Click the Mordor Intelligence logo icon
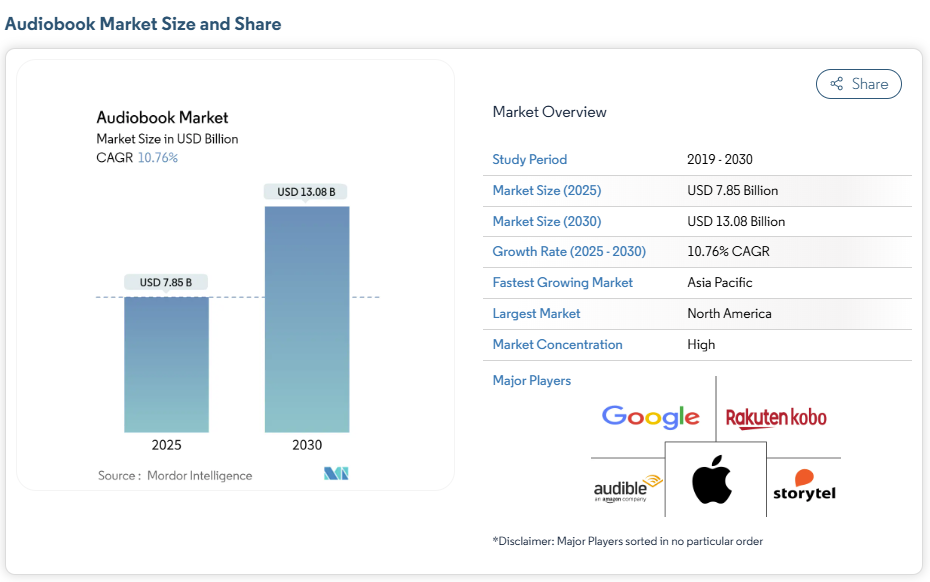The height and width of the screenshot is (582, 930). click(336, 474)
